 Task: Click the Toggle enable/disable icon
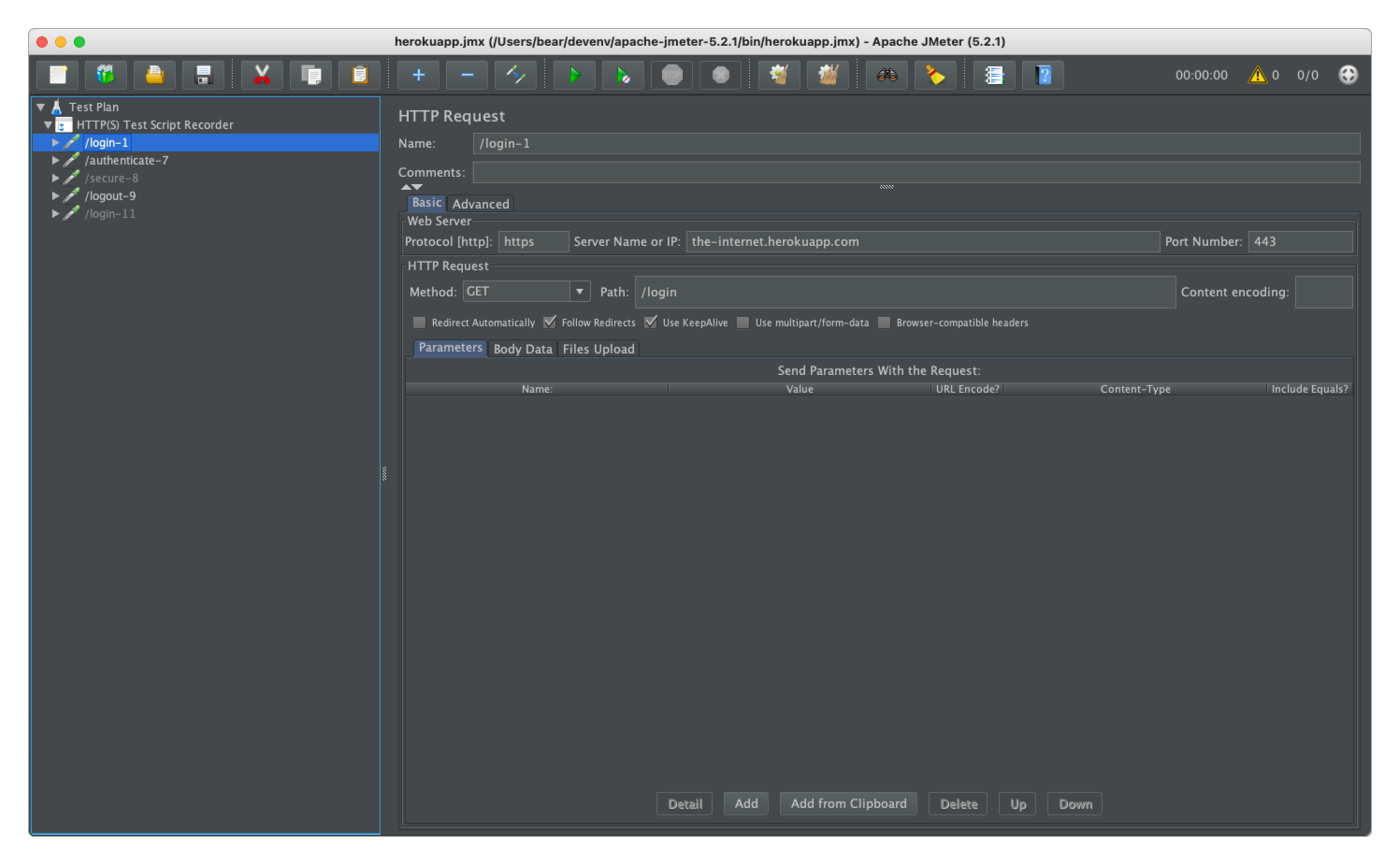[x=515, y=75]
